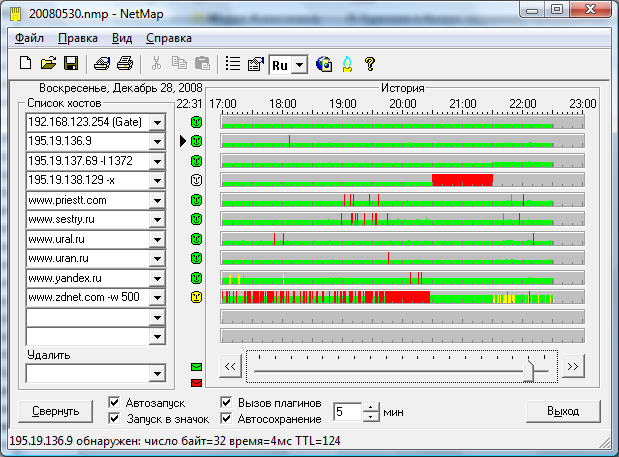
Task: Open the Файл menu
Action: 29,38
